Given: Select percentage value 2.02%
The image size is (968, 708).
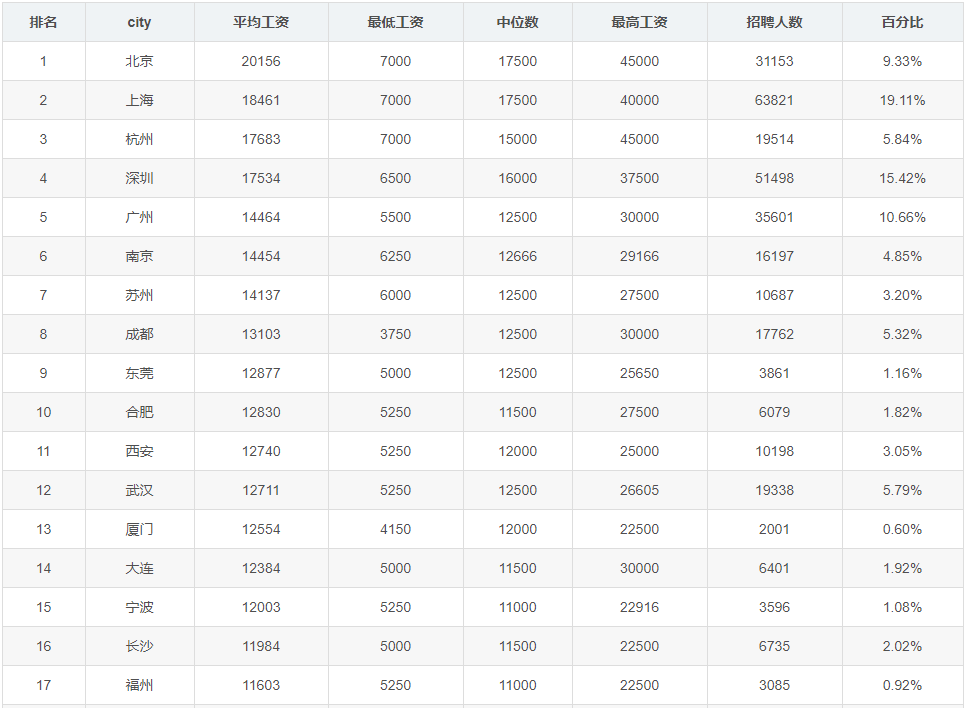Looking at the screenshot, I should coord(902,646).
